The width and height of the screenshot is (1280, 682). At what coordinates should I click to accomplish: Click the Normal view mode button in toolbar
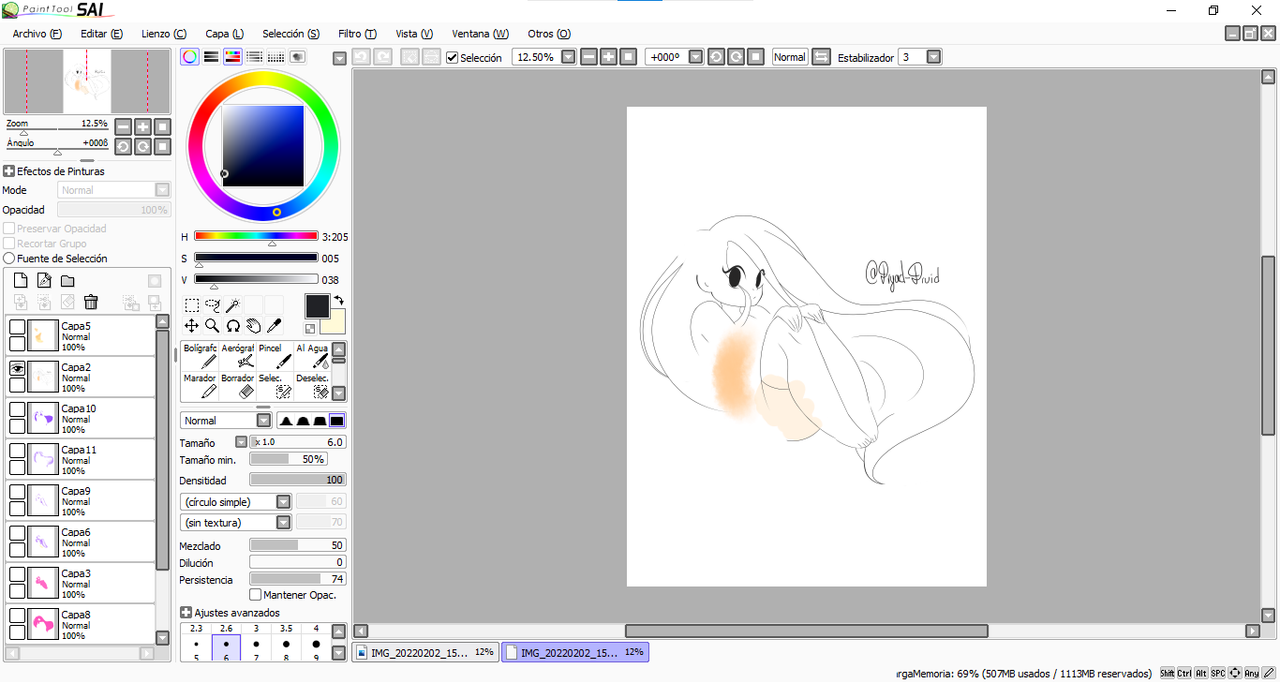coord(790,57)
